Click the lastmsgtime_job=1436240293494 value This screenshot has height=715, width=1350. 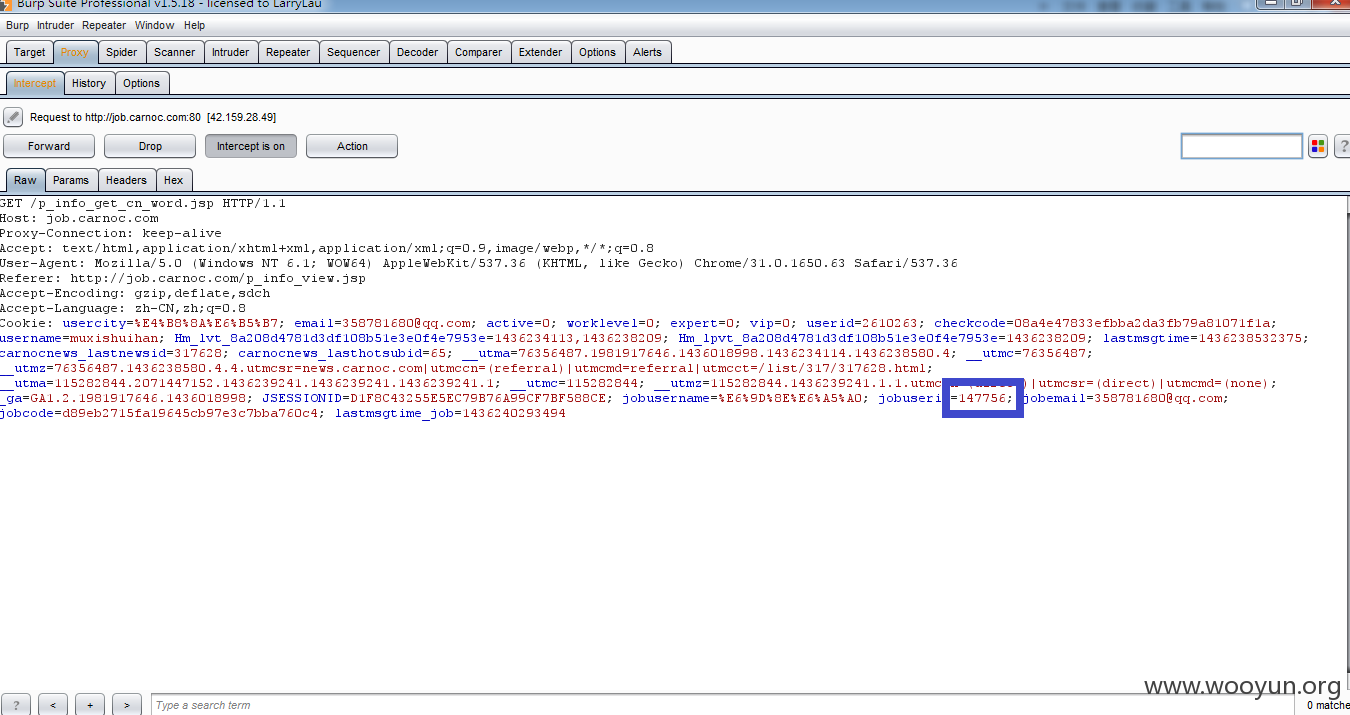(450, 413)
